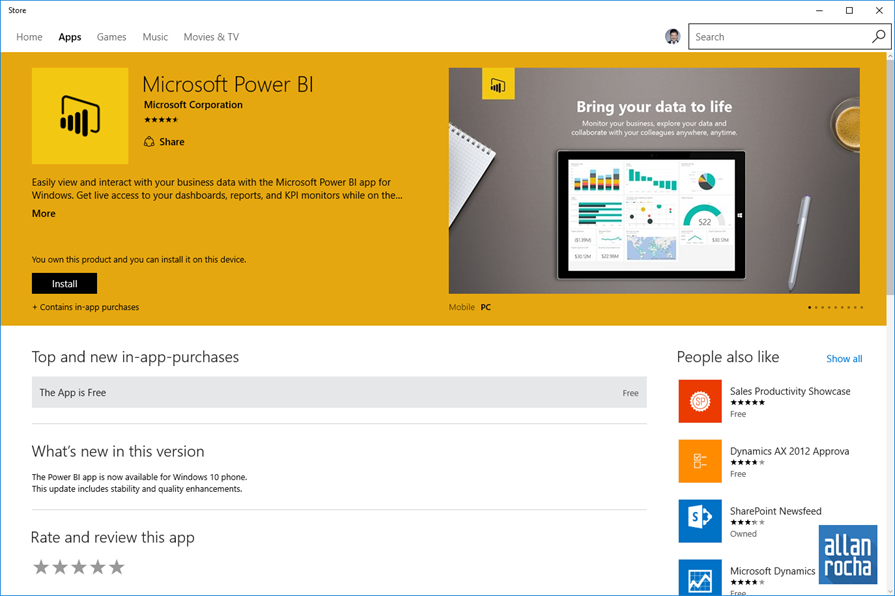
Task: Click the search magnifier icon
Action: 878,37
